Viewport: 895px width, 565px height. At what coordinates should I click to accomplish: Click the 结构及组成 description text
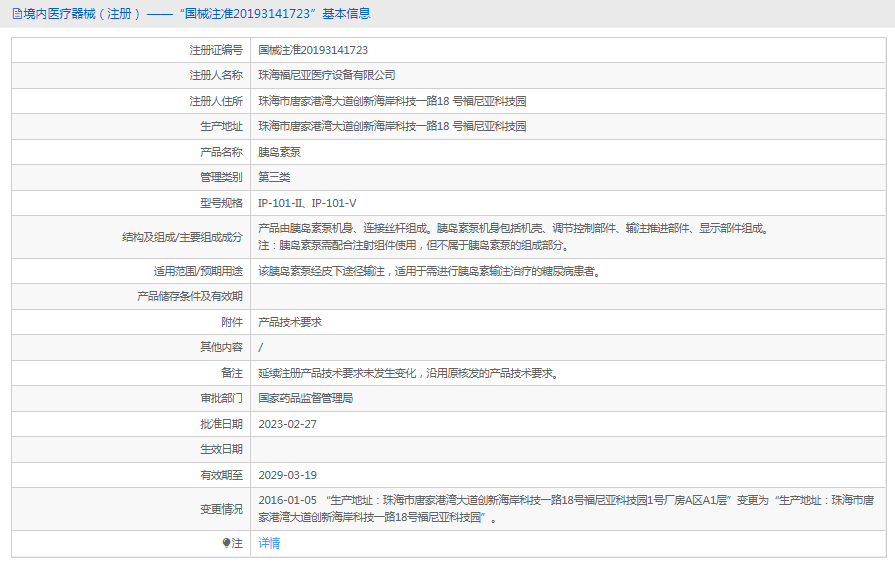coord(512,229)
